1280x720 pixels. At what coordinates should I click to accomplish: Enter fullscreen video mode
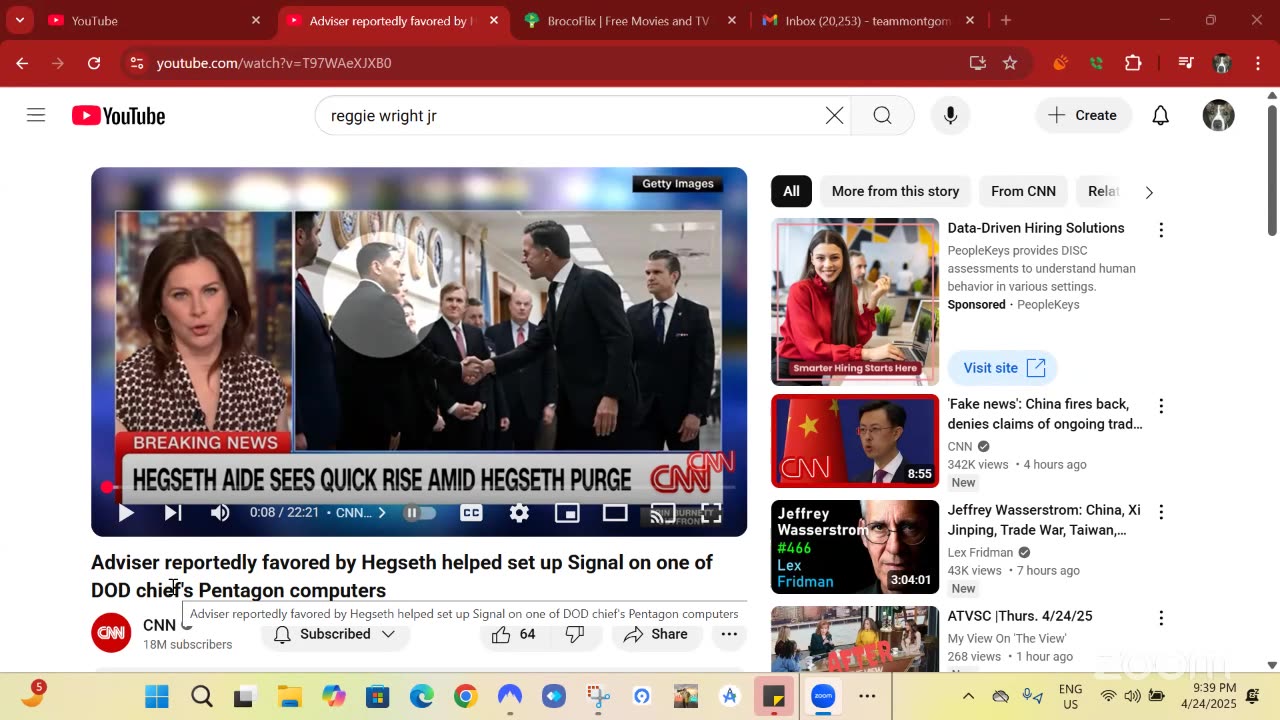click(711, 513)
